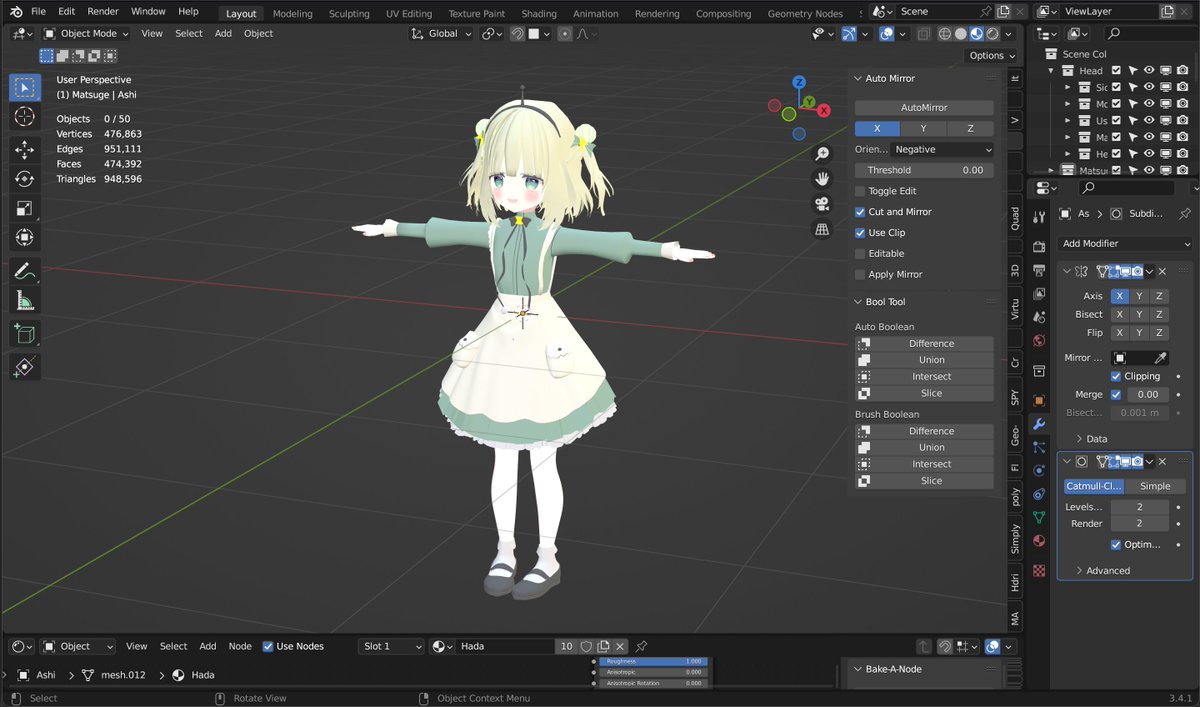Viewport: 1200px width, 707px height.
Task: Expand the Data section in Mirror modifier
Action: pos(1092,439)
